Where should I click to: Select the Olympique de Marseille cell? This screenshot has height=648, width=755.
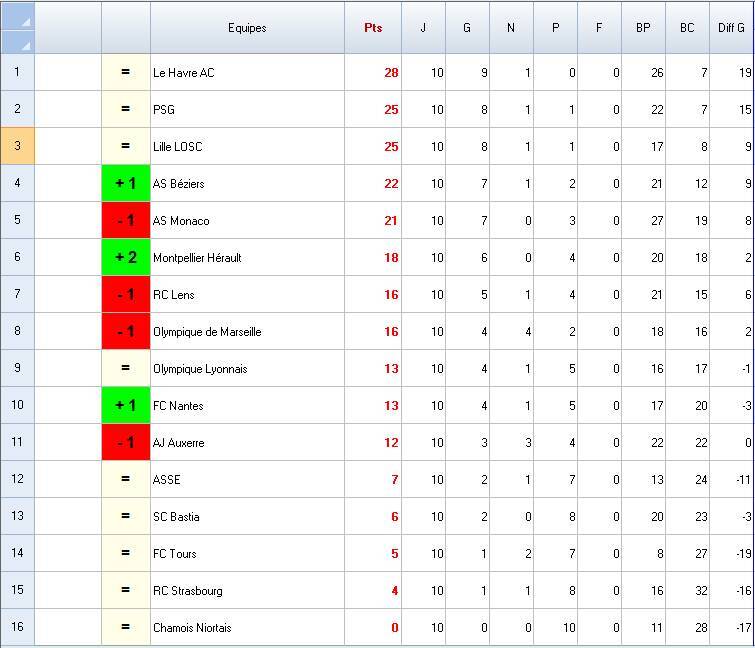[x=247, y=332]
